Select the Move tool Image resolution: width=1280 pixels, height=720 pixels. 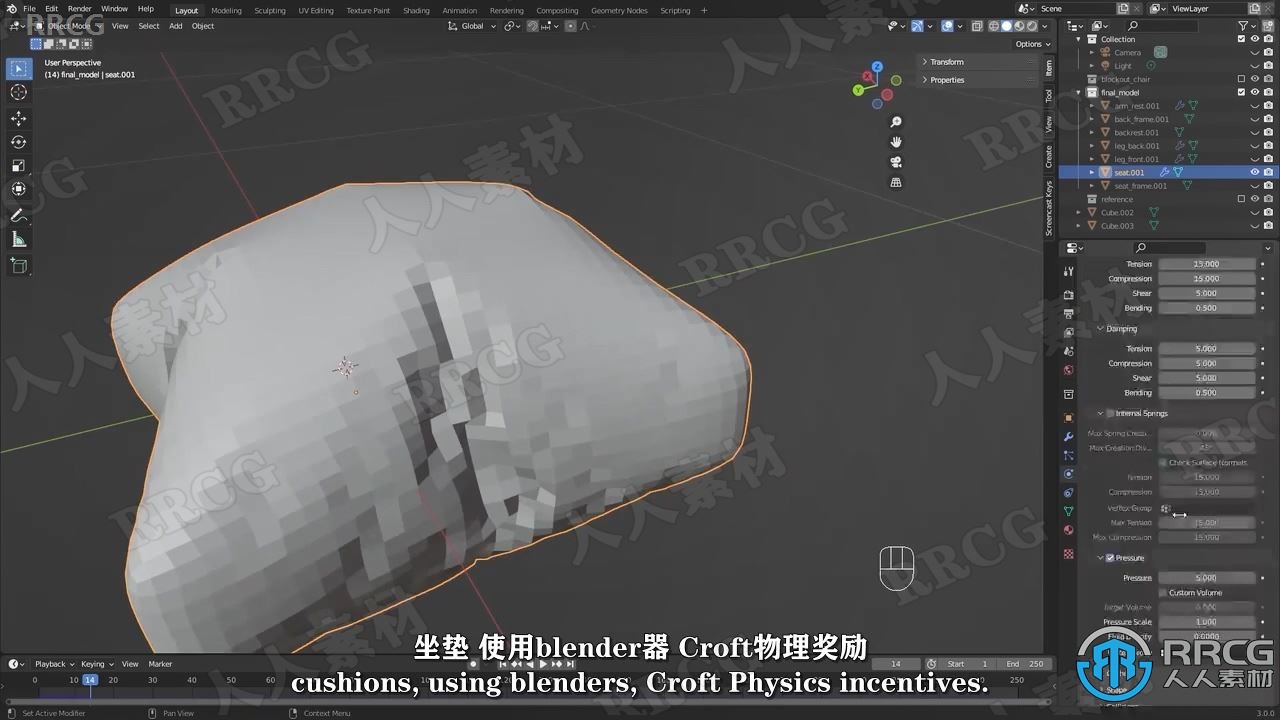[18, 118]
